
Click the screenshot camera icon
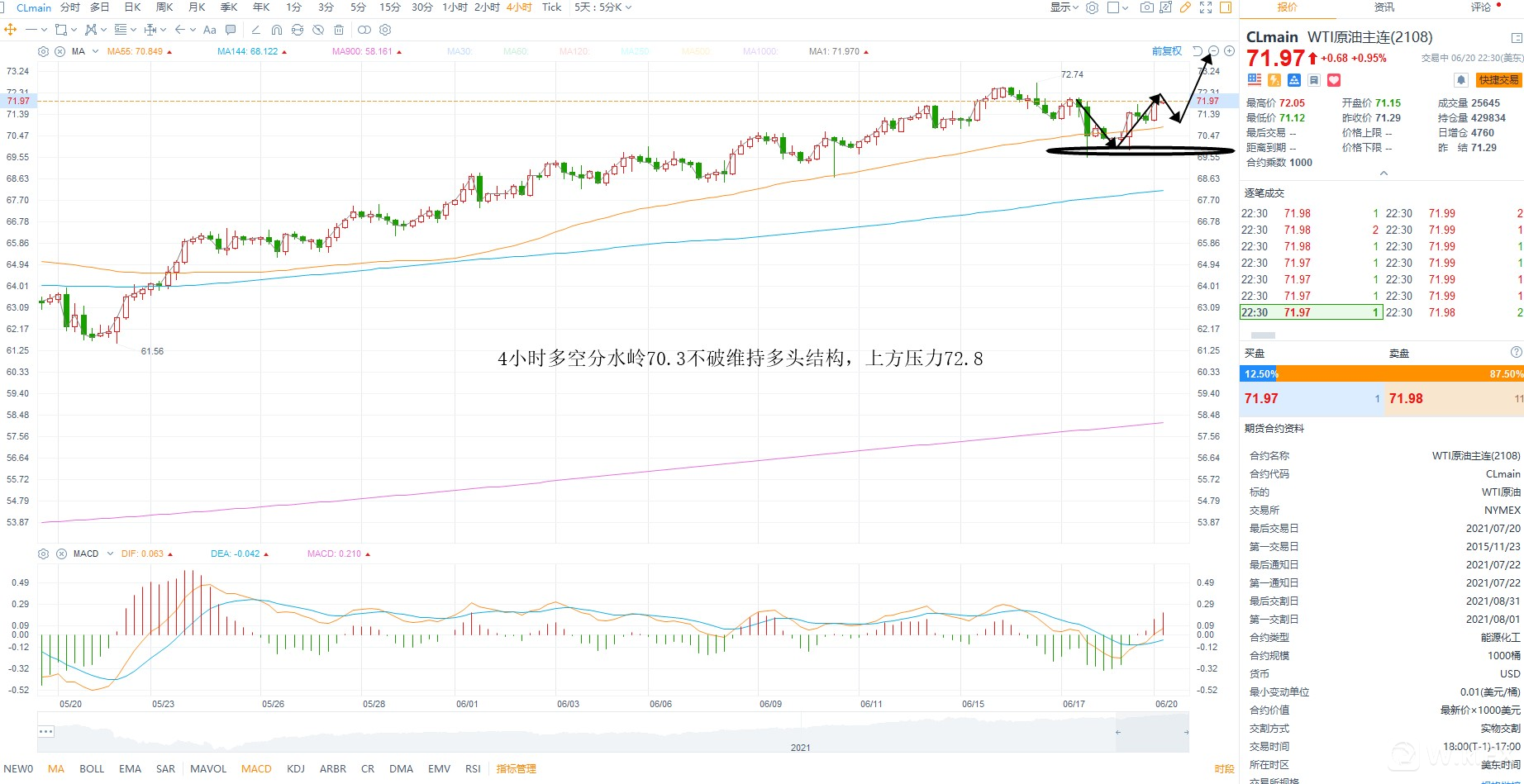[x=1146, y=7]
